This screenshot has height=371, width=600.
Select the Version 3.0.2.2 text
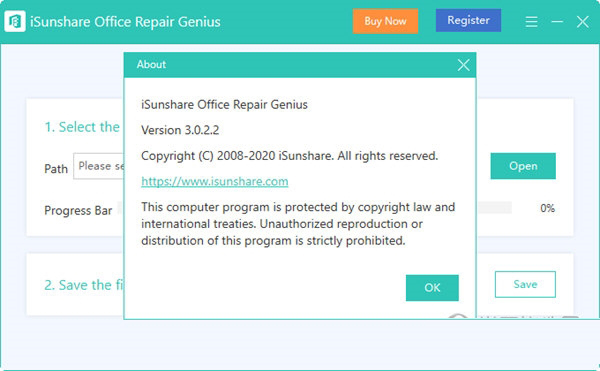[180, 130]
